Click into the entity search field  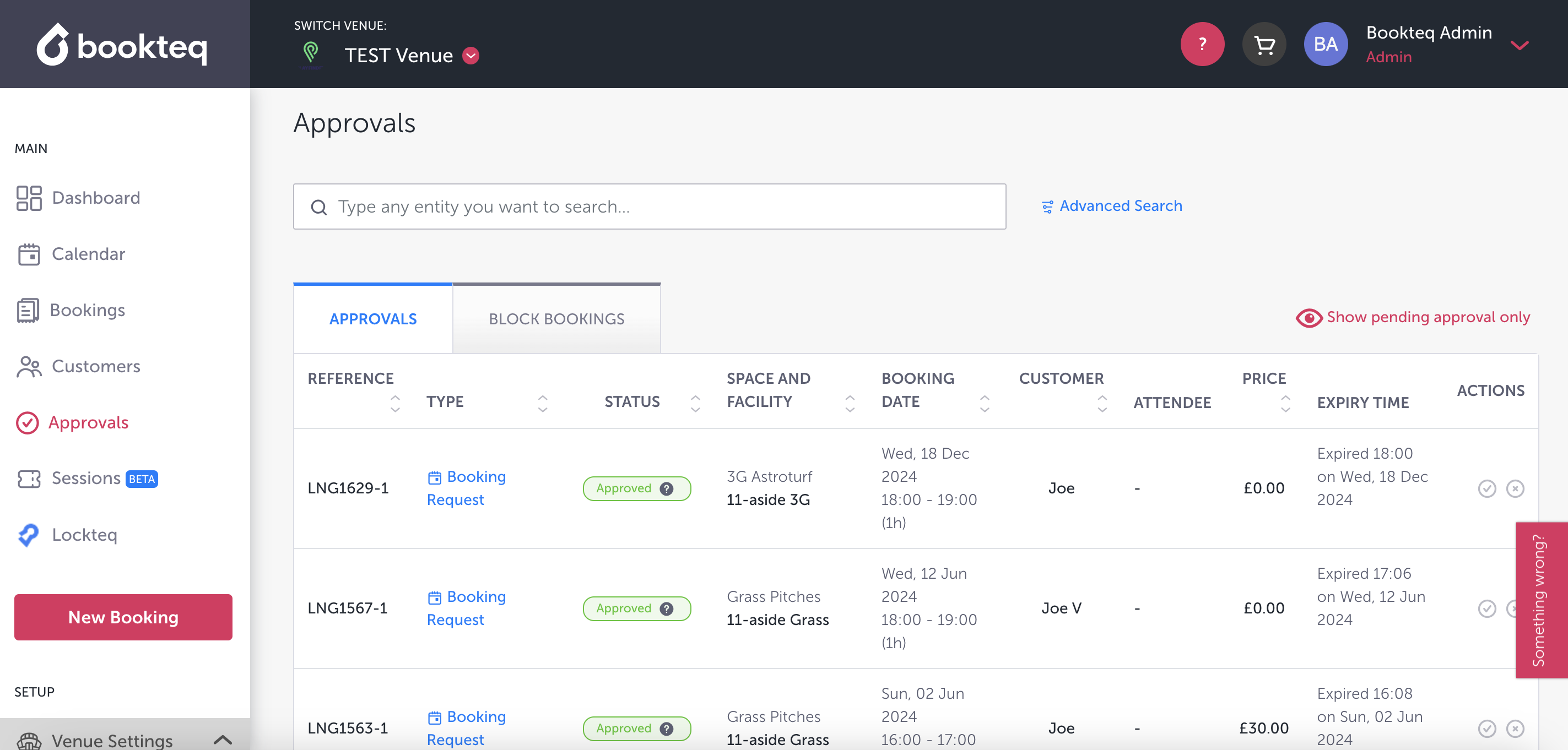pos(649,207)
